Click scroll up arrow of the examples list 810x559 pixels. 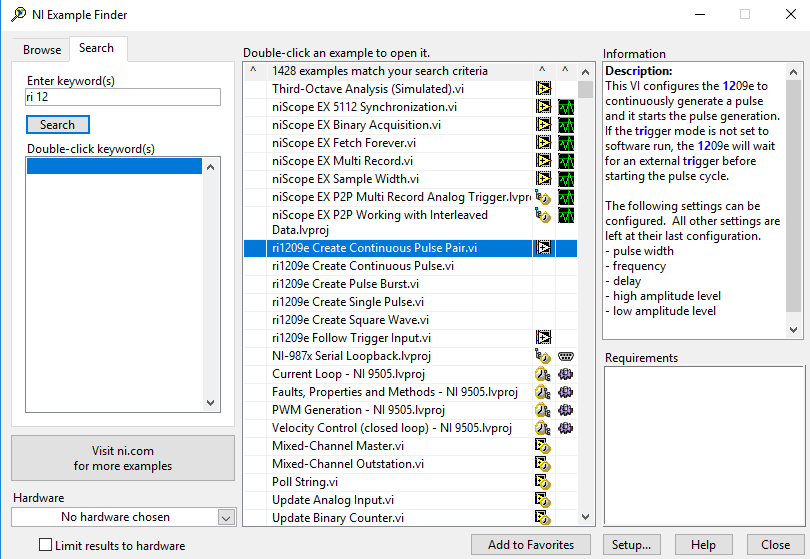coord(585,72)
